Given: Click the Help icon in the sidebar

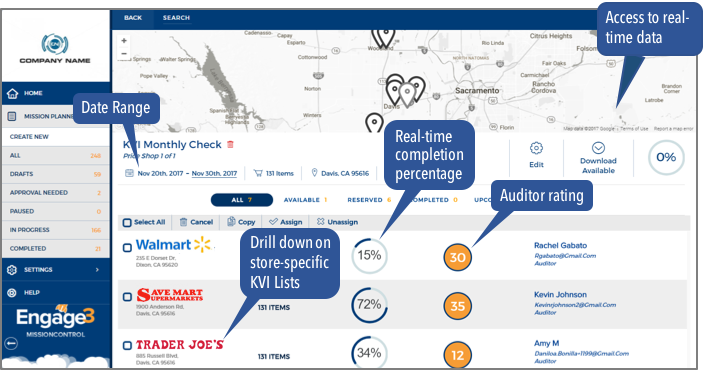Looking at the screenshot, I should click(12, 293).
